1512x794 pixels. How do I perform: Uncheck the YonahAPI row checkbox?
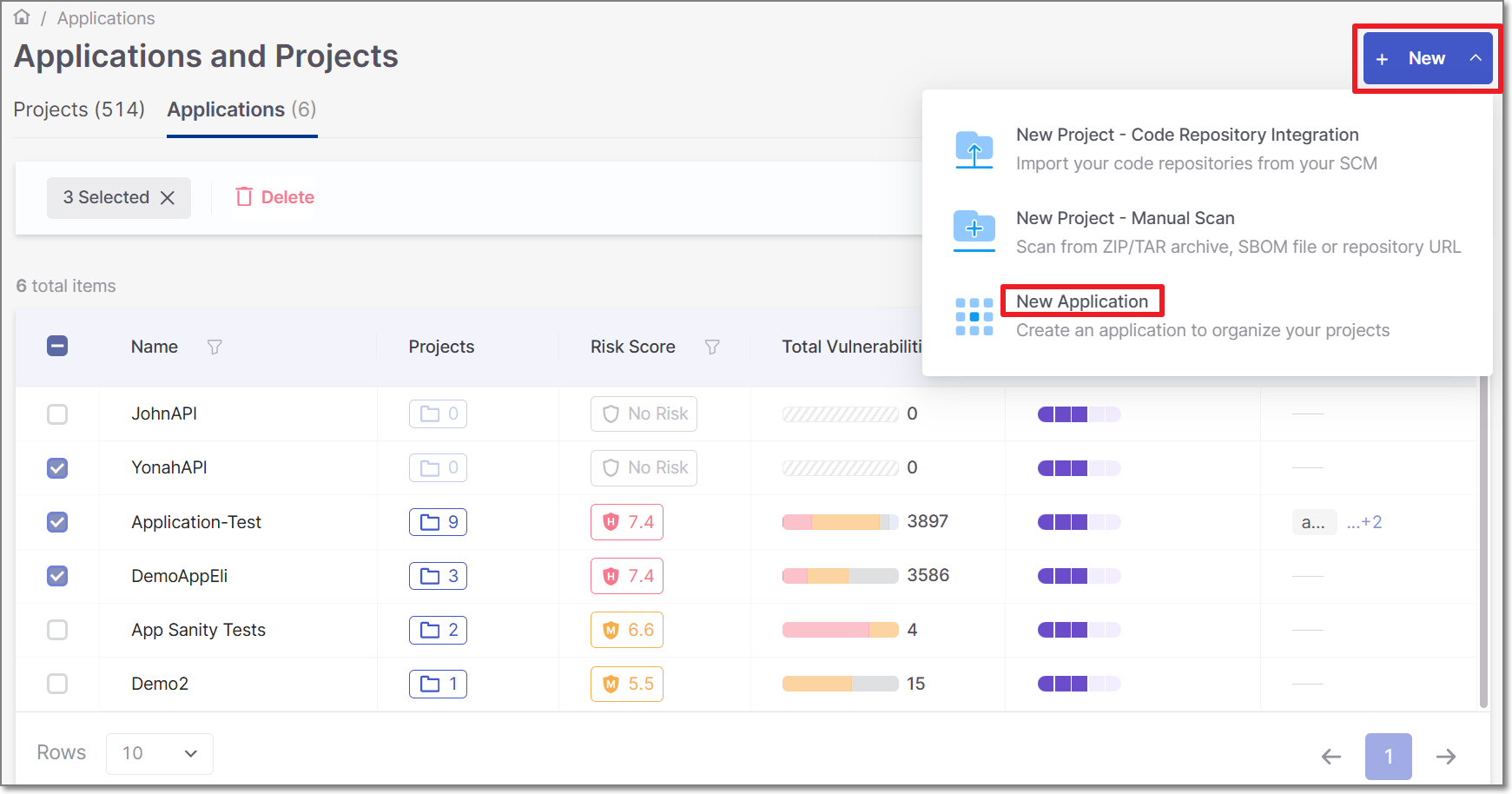(56, 468)
